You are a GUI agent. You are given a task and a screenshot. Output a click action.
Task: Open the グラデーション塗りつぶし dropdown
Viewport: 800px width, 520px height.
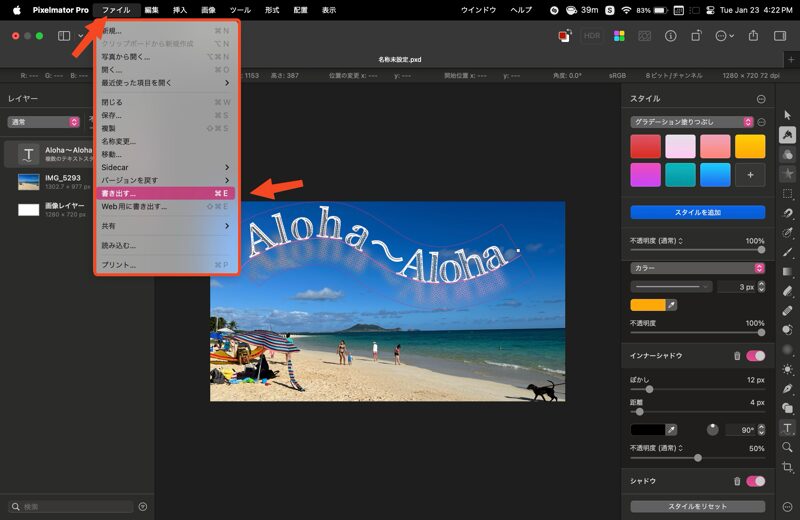(692, 122)
